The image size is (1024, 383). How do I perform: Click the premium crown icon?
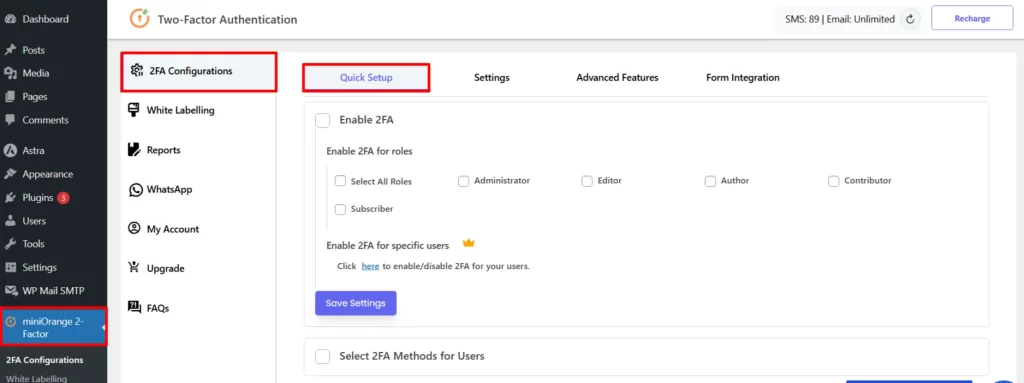pyautogui.click(x=468, y=244)
